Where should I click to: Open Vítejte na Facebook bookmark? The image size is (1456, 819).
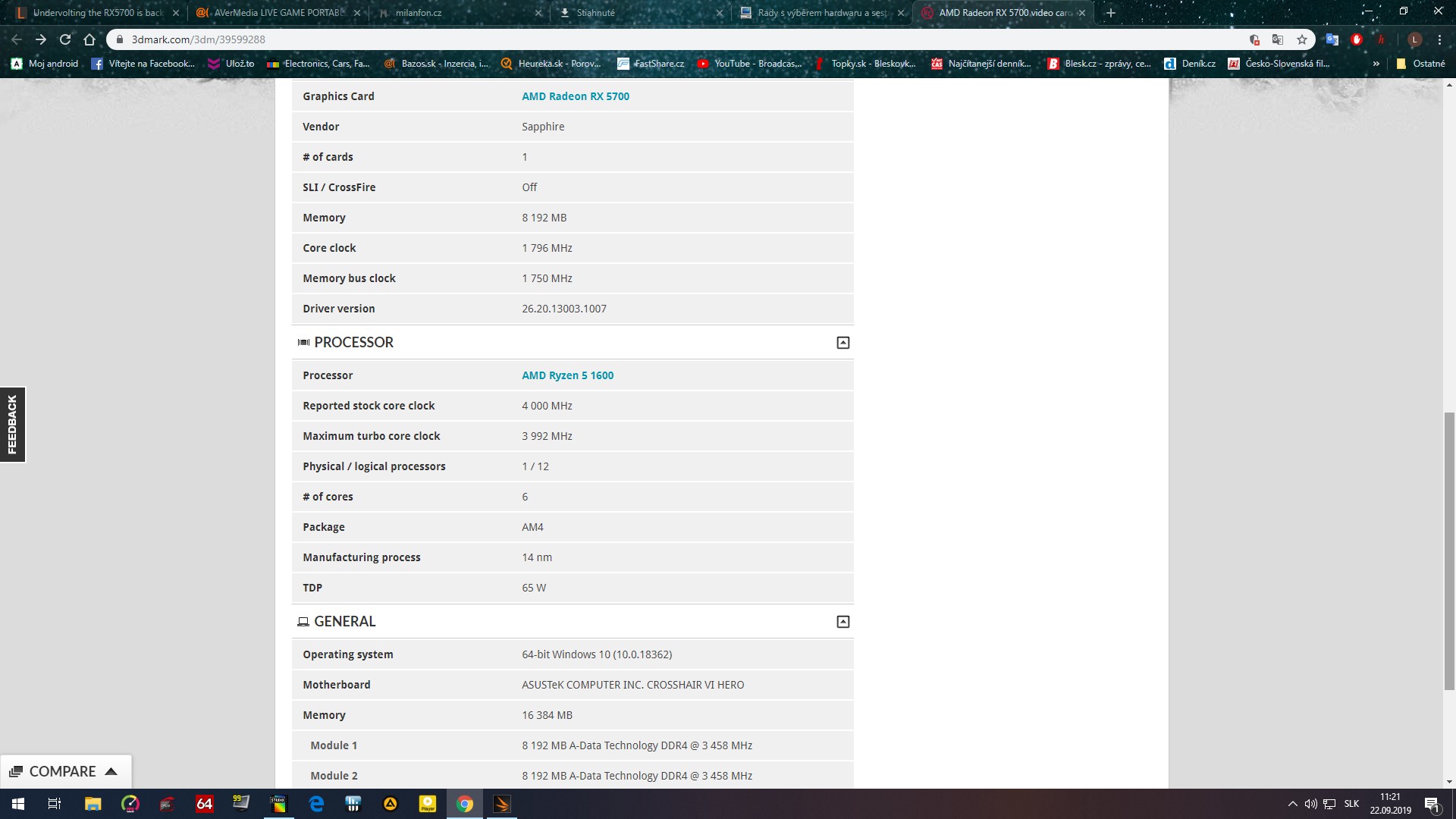tap(143, 64)
